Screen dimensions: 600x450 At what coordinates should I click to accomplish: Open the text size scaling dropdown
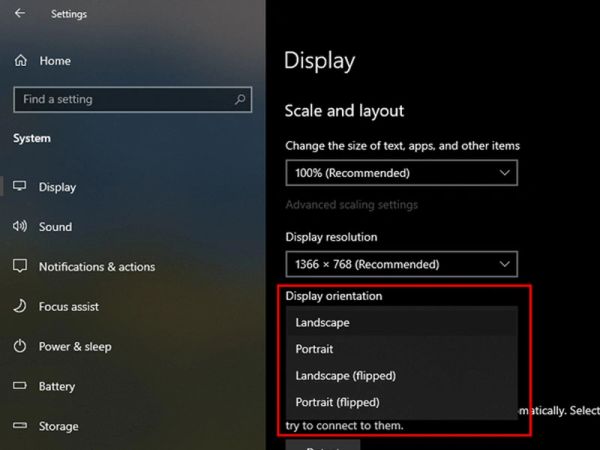[x=401, y=173]
